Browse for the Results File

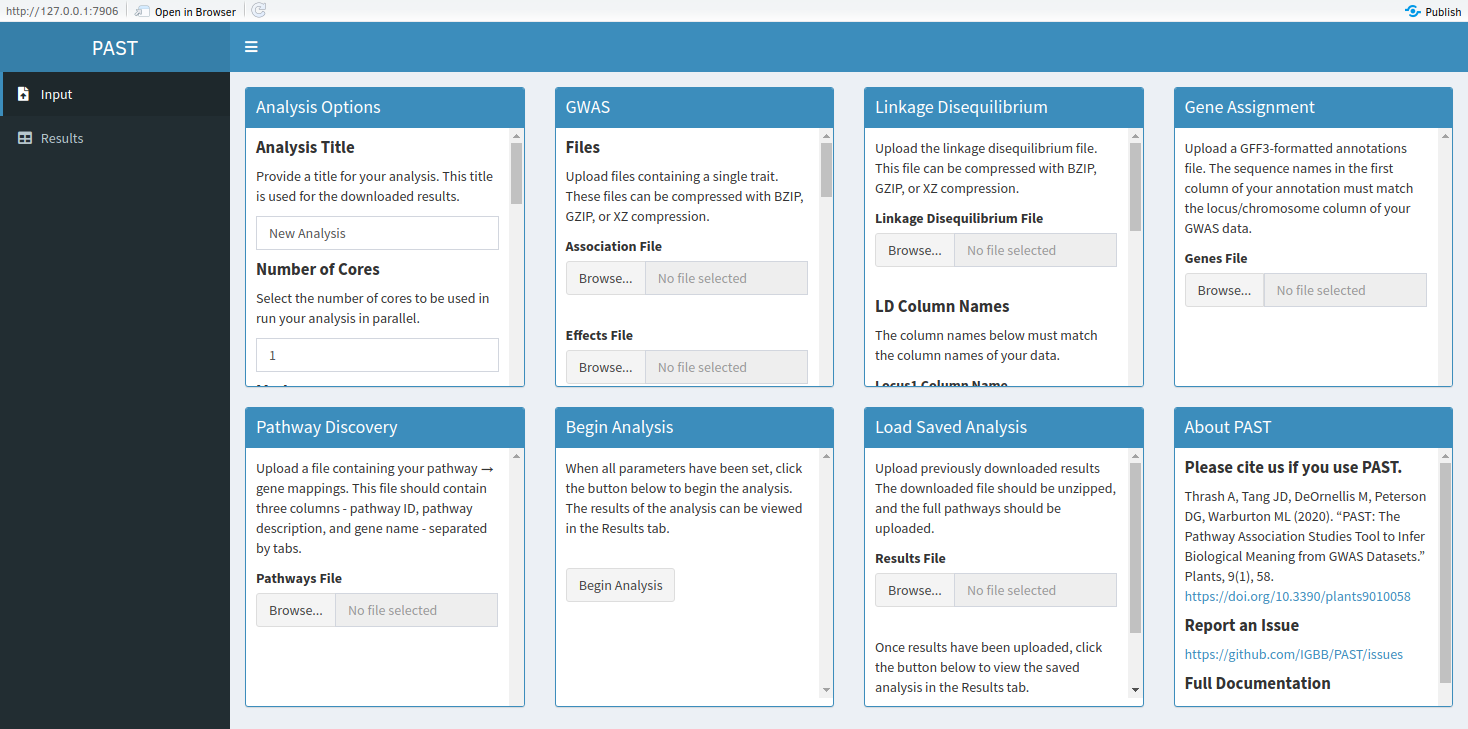pyautogui.click(x=915, y=590)
